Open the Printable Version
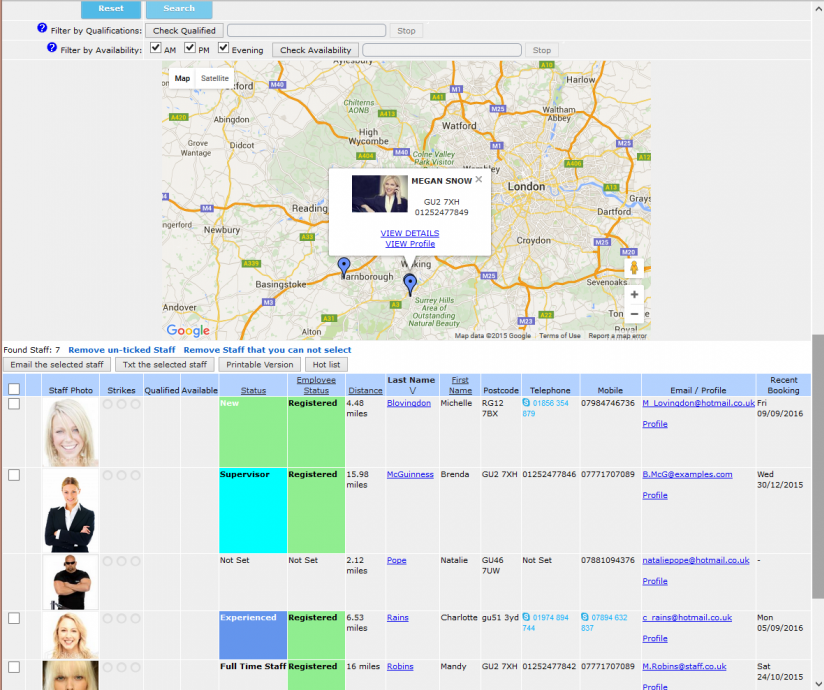 pyautogui.click(x=260, y=365)
